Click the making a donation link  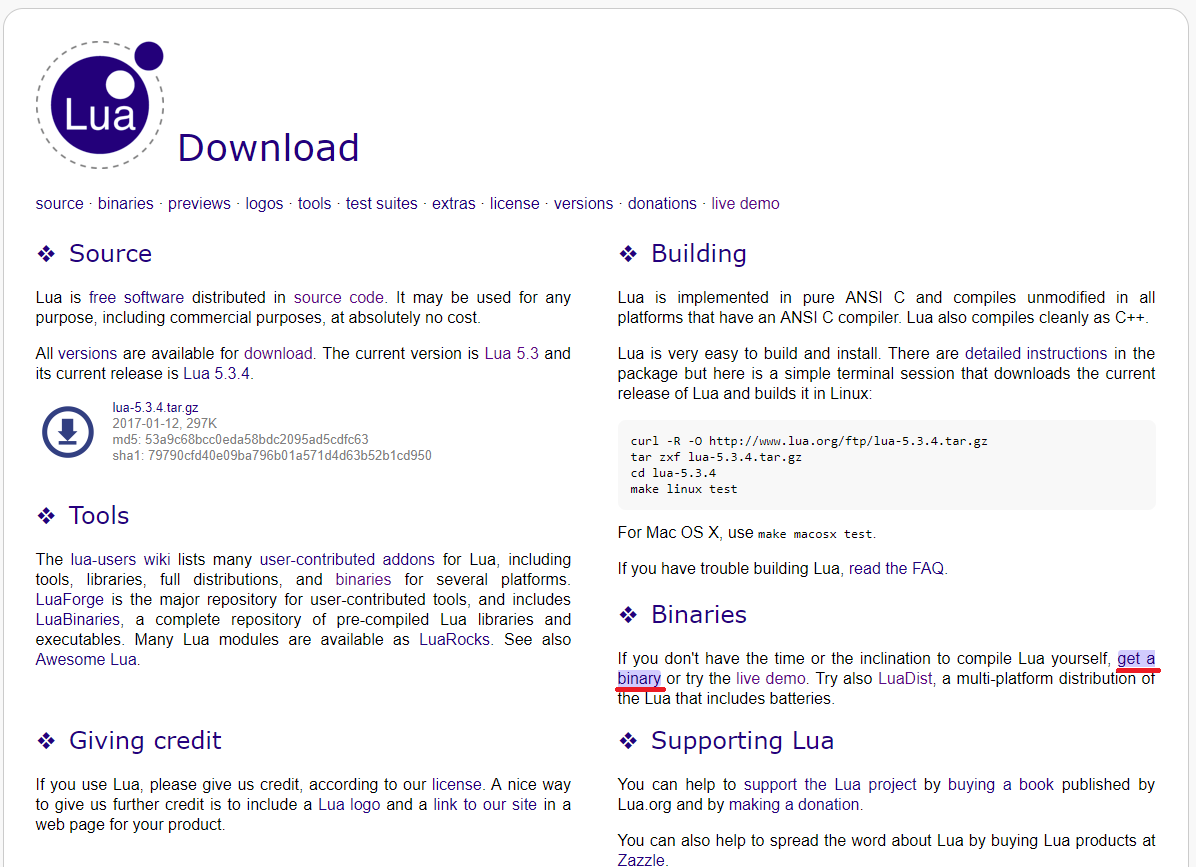click(794, 804)
